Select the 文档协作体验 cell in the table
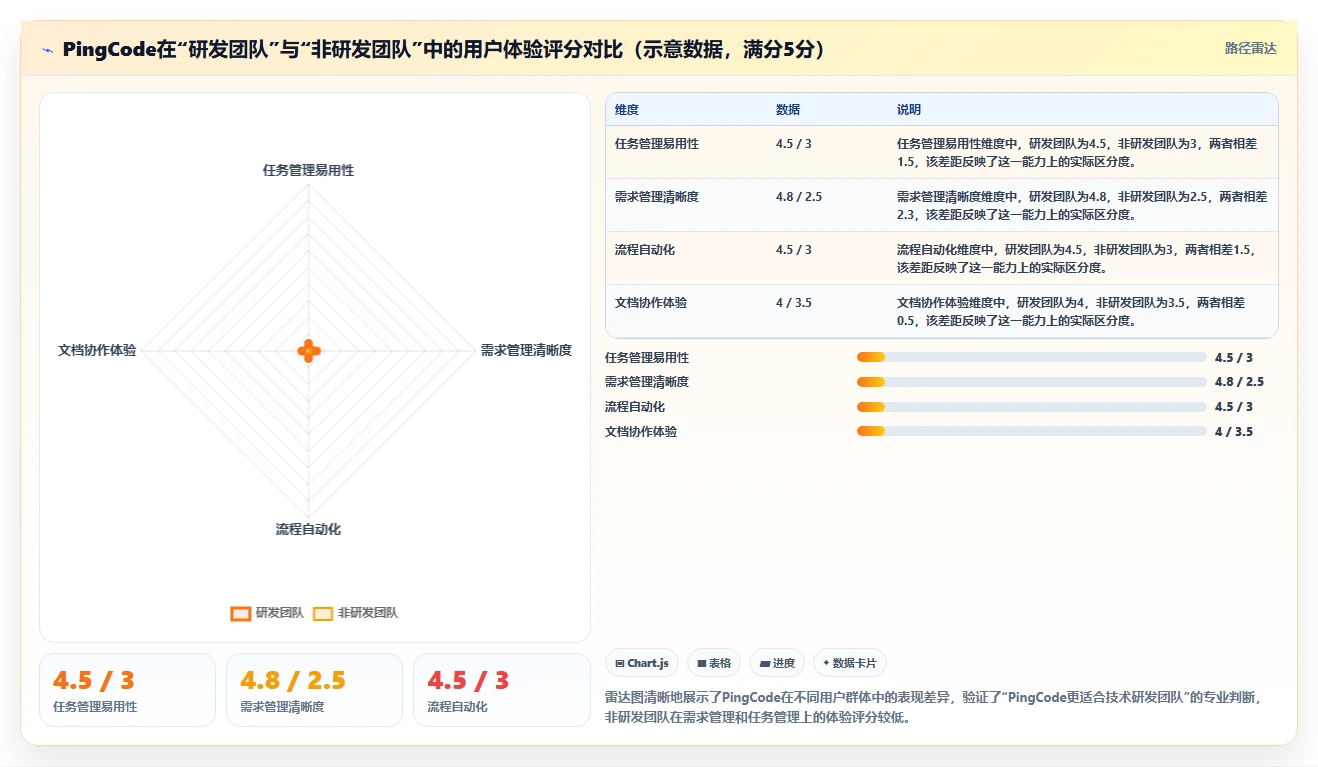The width and height of the screenshot is (1318, 767). 651,303
